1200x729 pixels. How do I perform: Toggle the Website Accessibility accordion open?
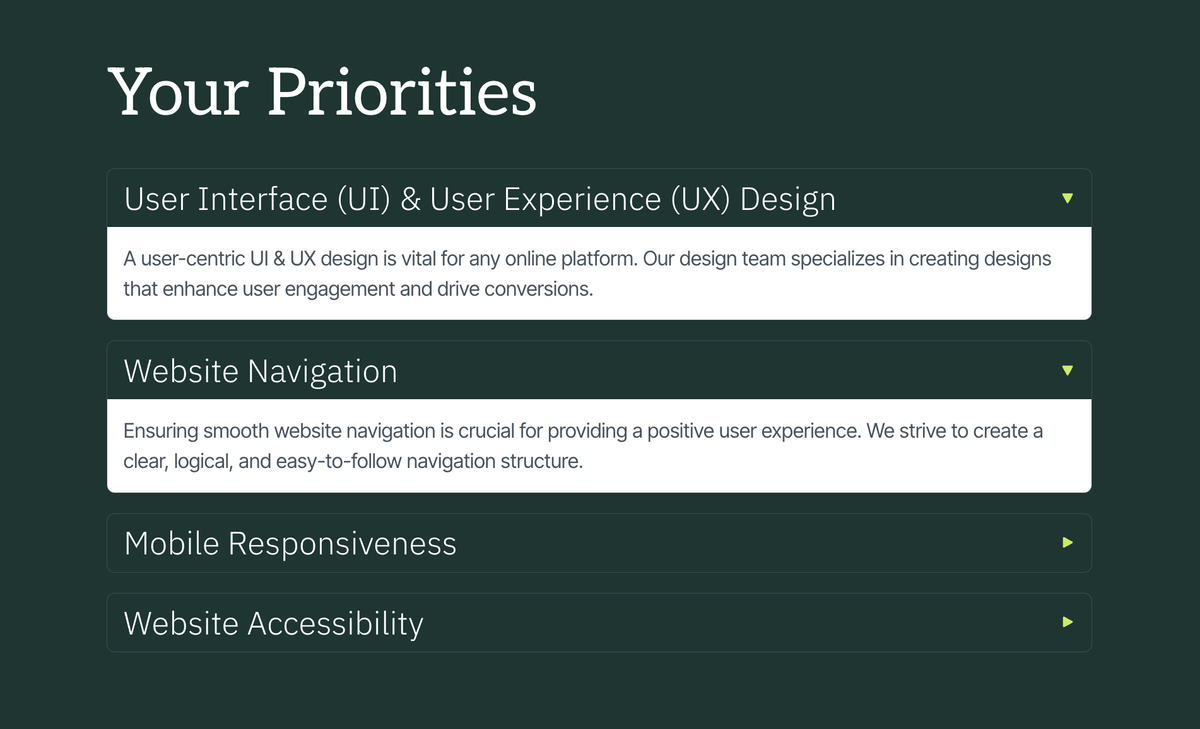600,622
